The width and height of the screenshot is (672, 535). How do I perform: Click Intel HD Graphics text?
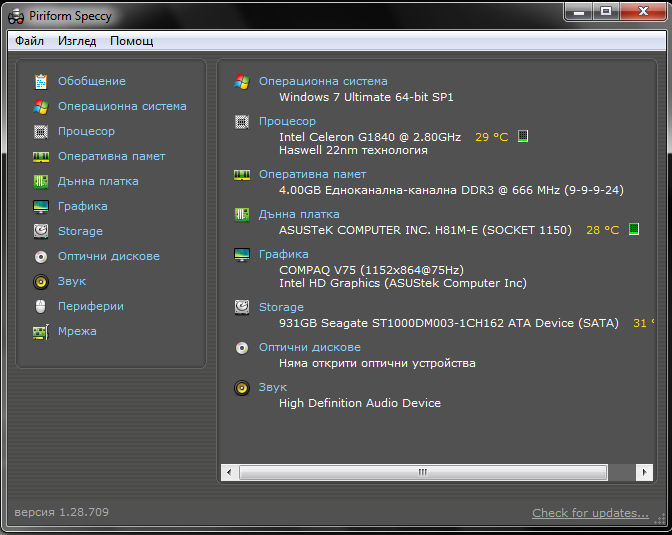point(403,283)
